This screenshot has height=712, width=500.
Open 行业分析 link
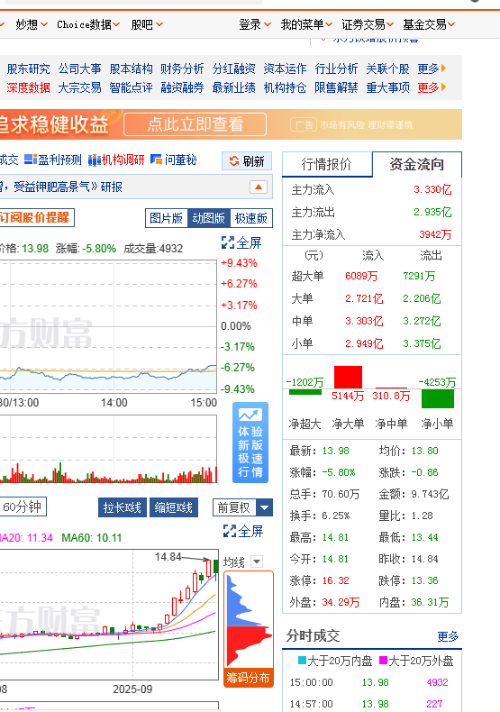(336, 69)
